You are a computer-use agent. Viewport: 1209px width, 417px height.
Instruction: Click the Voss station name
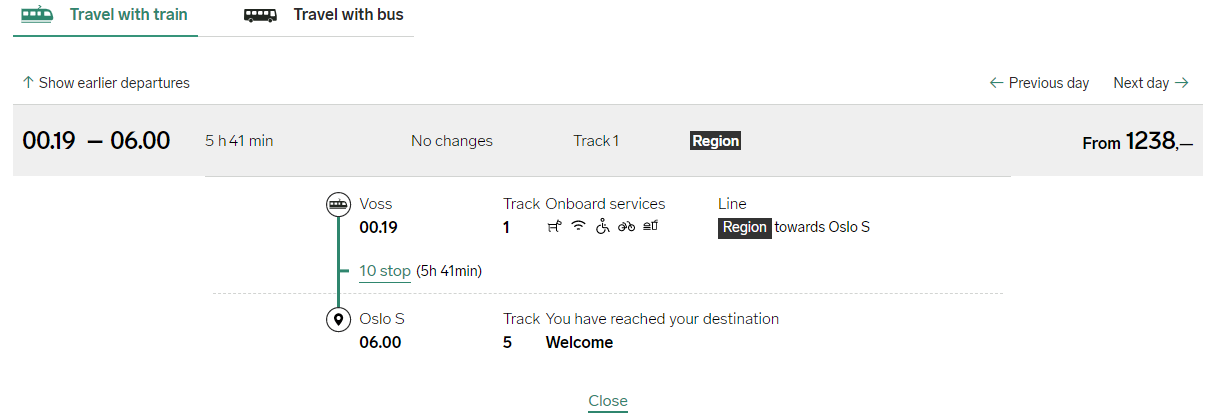(x=376, y=204)
